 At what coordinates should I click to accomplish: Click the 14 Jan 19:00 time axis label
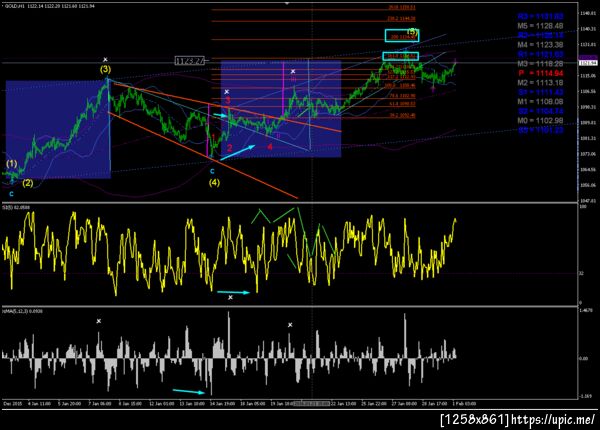(x=222, y=404)
